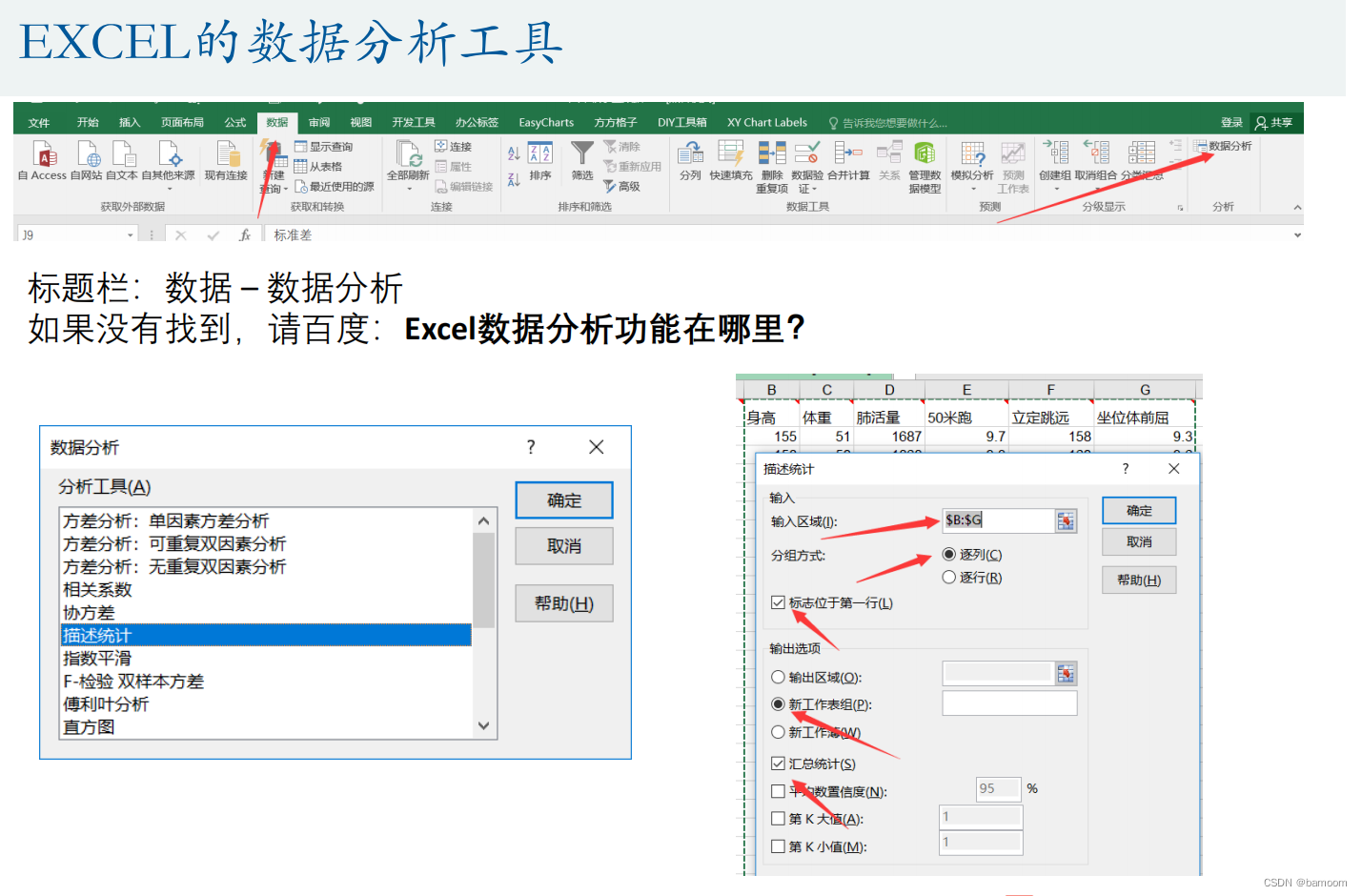Click 最近使用的源 in the ribbon
Image resolution: width=1362 pixels, height=896 pixels.
coord(335,187)
